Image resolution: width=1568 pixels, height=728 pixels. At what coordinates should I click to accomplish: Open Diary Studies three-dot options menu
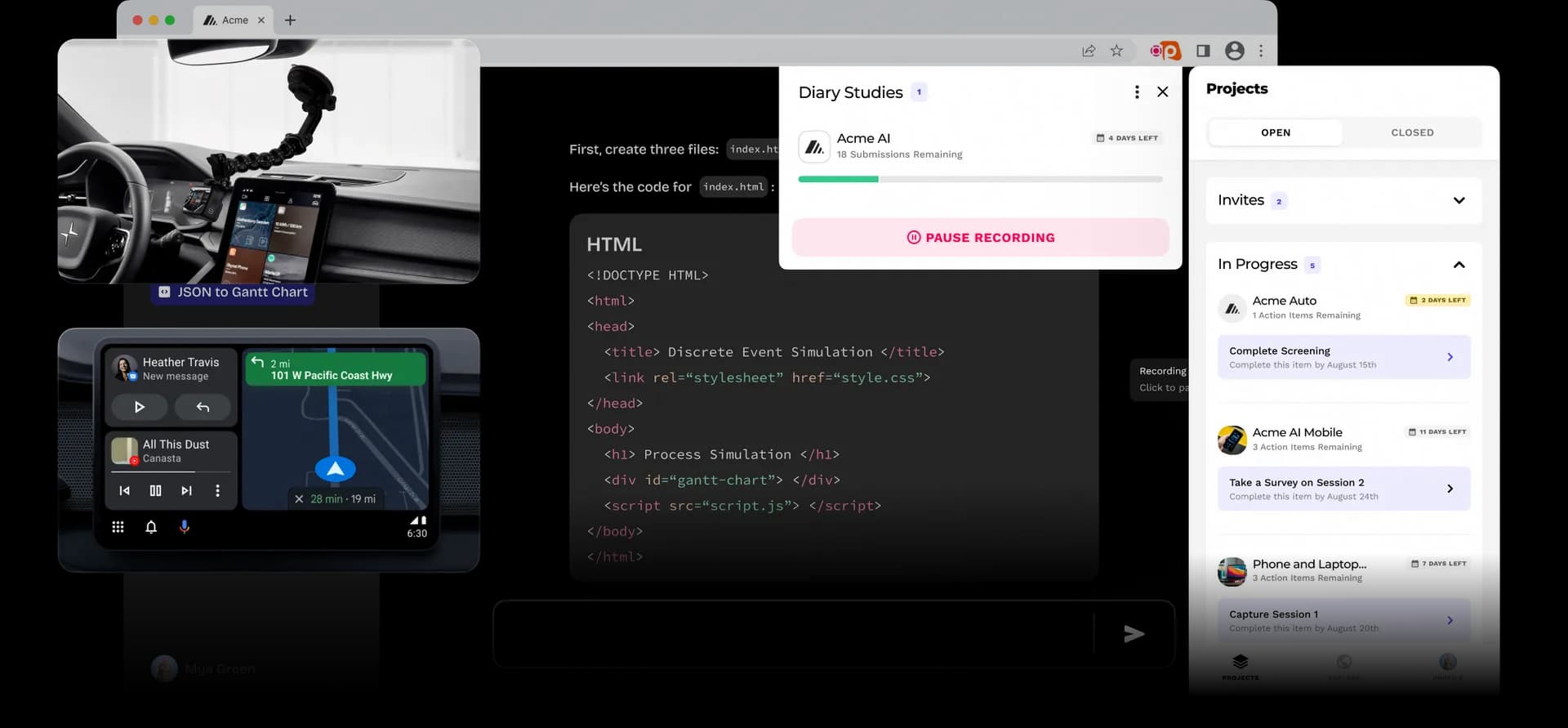click(1137, 92)
